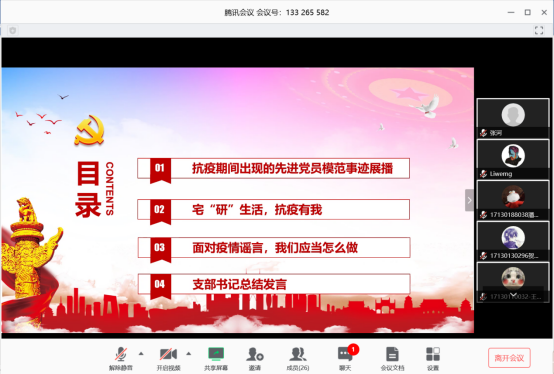Maximize the Tencent Meeting window
554x374 pixels.
tap(528, 12)
